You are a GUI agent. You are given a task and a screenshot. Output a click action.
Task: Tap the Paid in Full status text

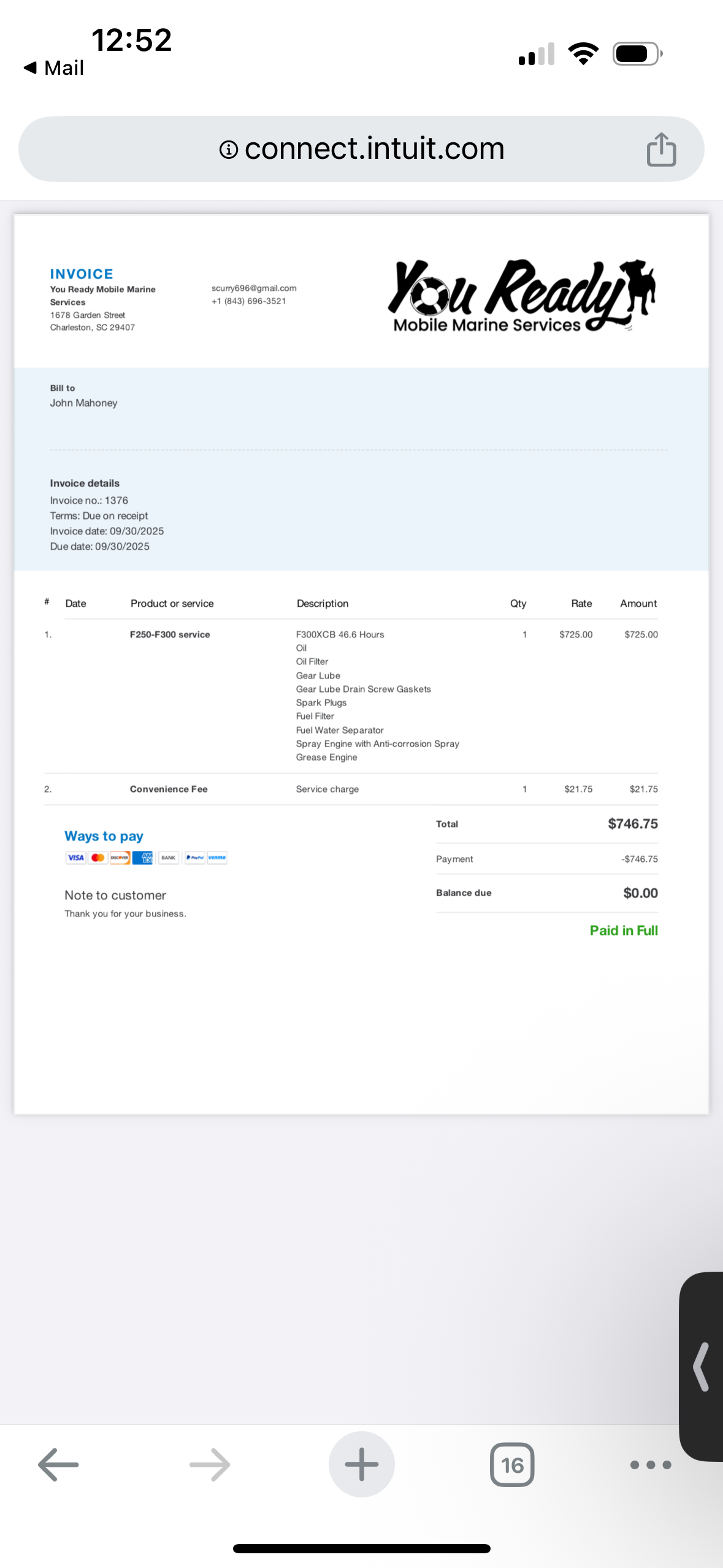point(624,931)
